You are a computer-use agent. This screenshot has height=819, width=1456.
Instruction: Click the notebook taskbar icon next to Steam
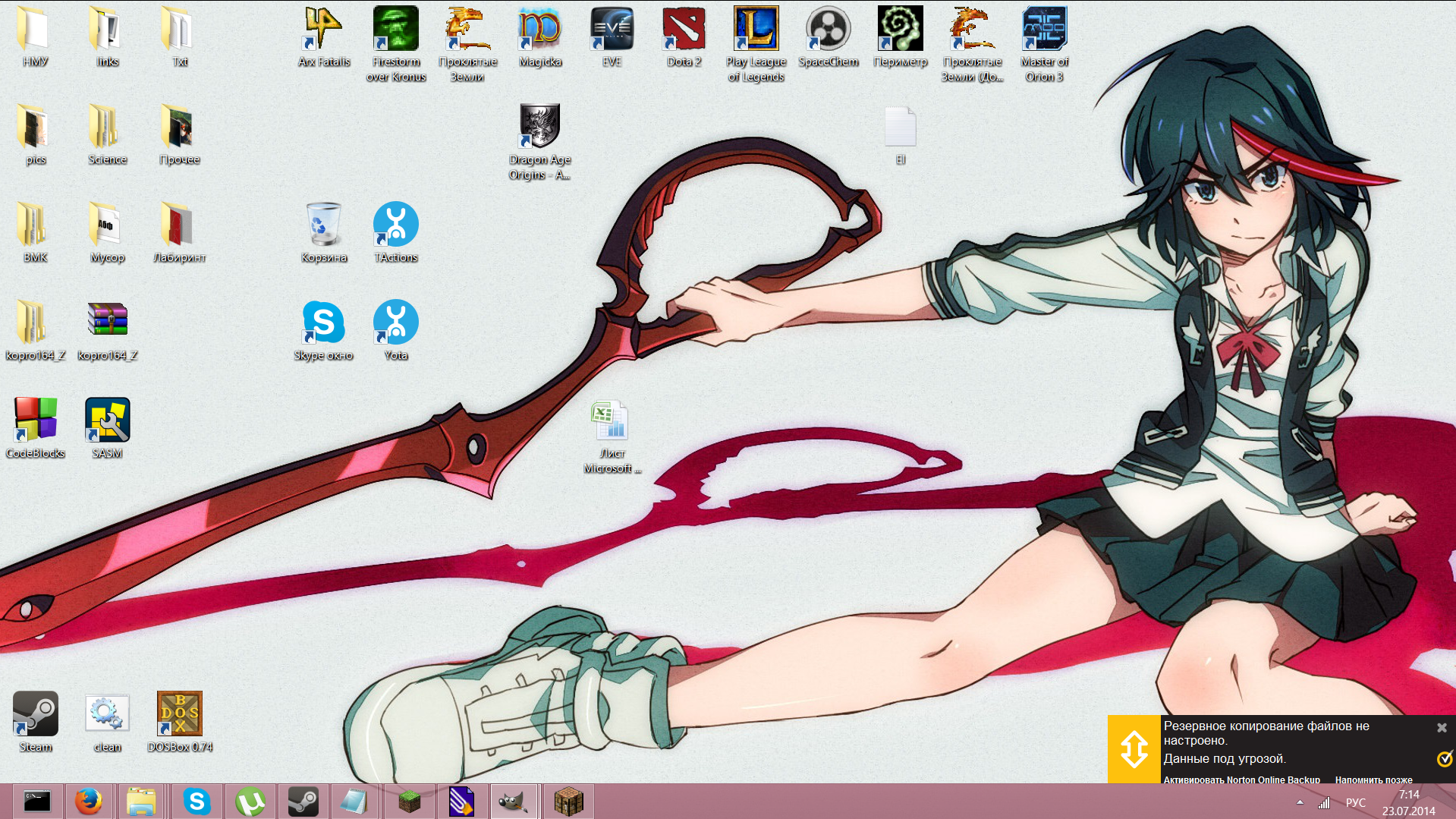click(354, 802)
